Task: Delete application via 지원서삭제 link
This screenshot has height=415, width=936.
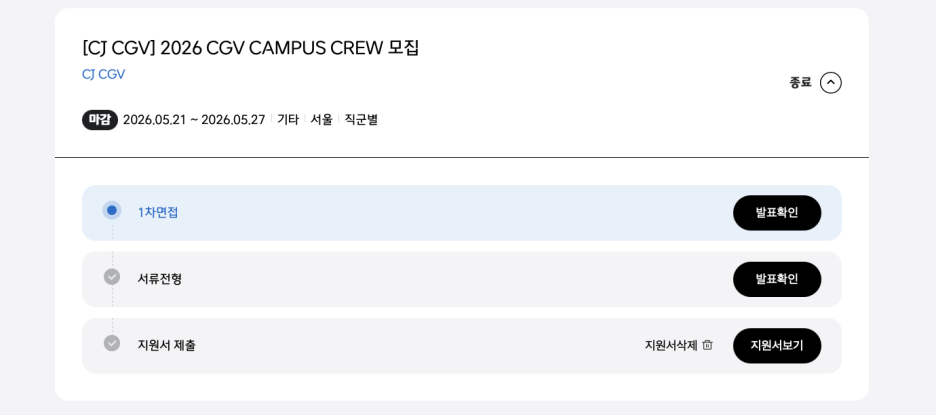Action: [x=671, y=345]
